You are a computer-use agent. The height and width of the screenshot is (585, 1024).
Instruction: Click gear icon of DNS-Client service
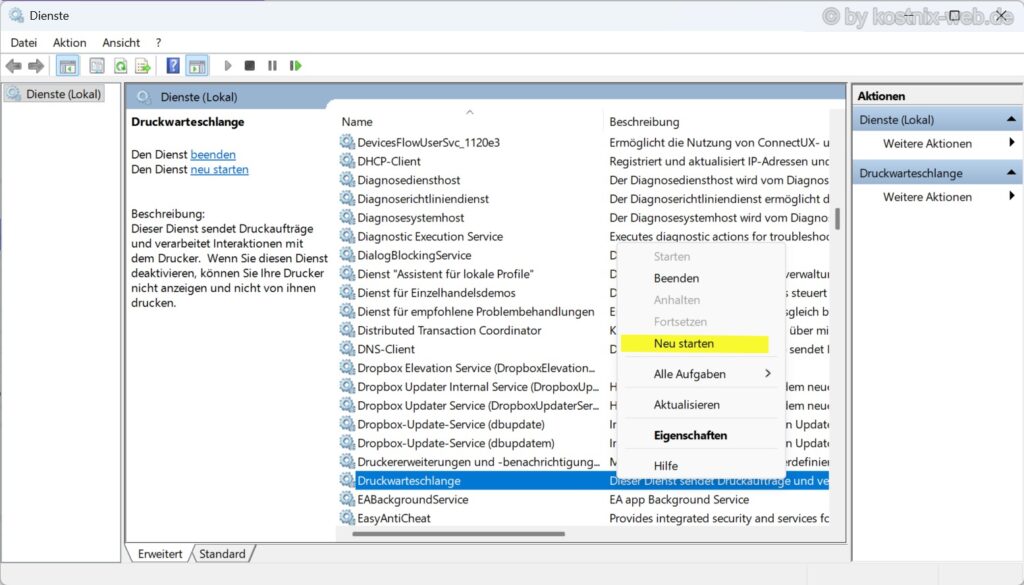(347, 349)
